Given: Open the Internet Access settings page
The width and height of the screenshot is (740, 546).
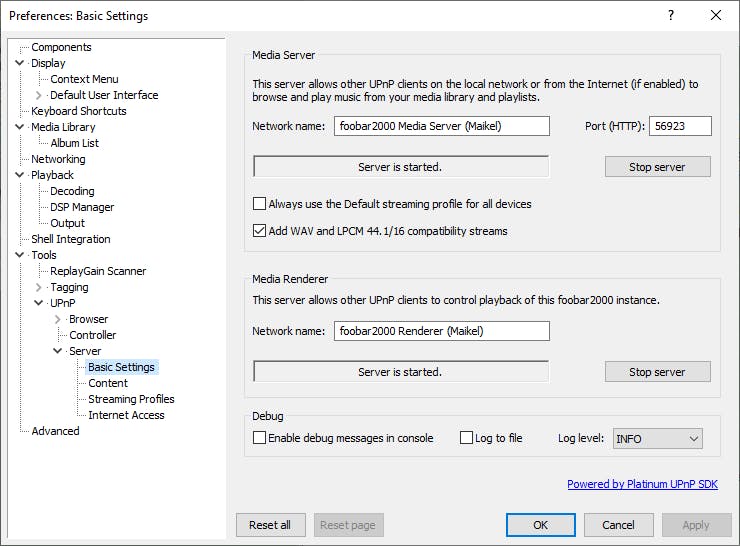Looking at the screenshot, I should [x=126, y=415].
